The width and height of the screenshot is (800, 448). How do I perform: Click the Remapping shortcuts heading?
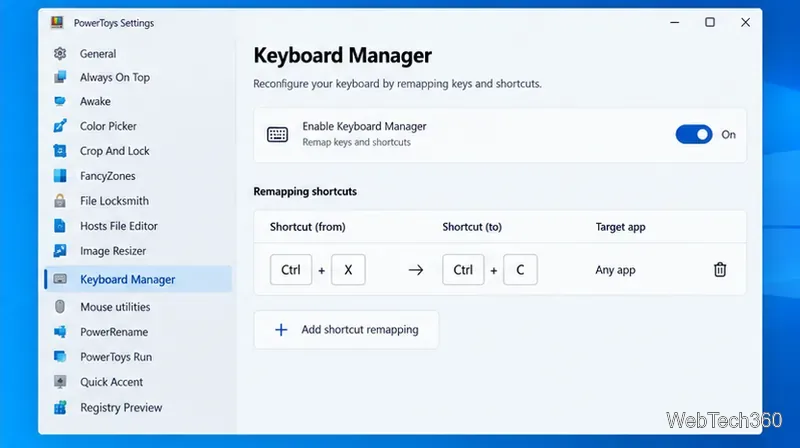tap(305, 191)
